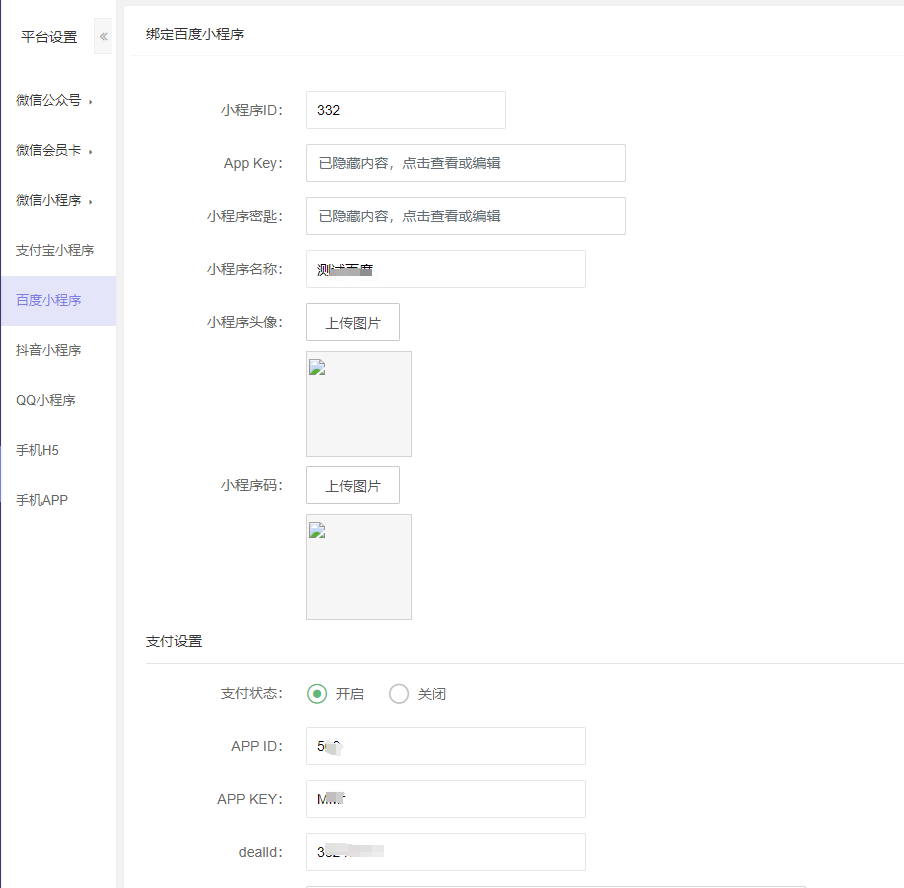904x888 pixels.
Task: Open the QQ小程序 settings page
Action: pyautogui.click(x=46, y=401)
